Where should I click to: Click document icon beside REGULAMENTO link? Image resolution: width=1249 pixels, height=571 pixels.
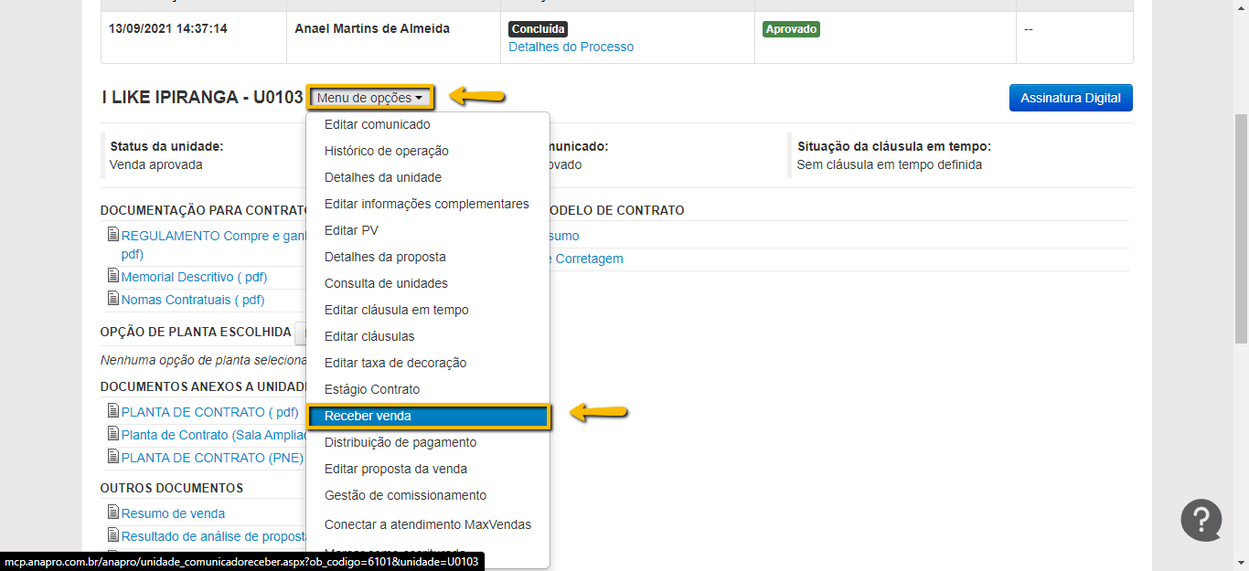[113, 235]
